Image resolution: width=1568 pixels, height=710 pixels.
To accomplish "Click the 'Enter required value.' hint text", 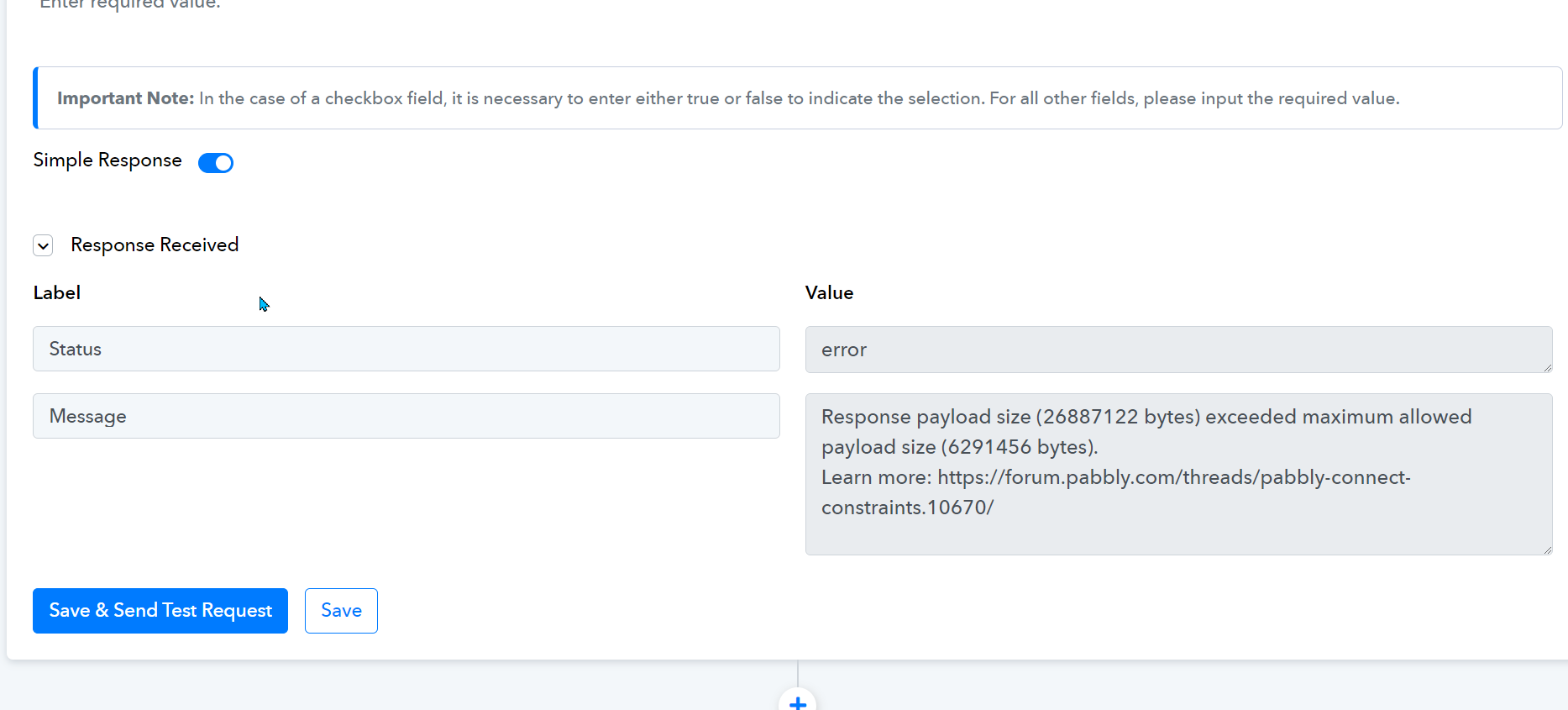I will [x=130, y=4].
